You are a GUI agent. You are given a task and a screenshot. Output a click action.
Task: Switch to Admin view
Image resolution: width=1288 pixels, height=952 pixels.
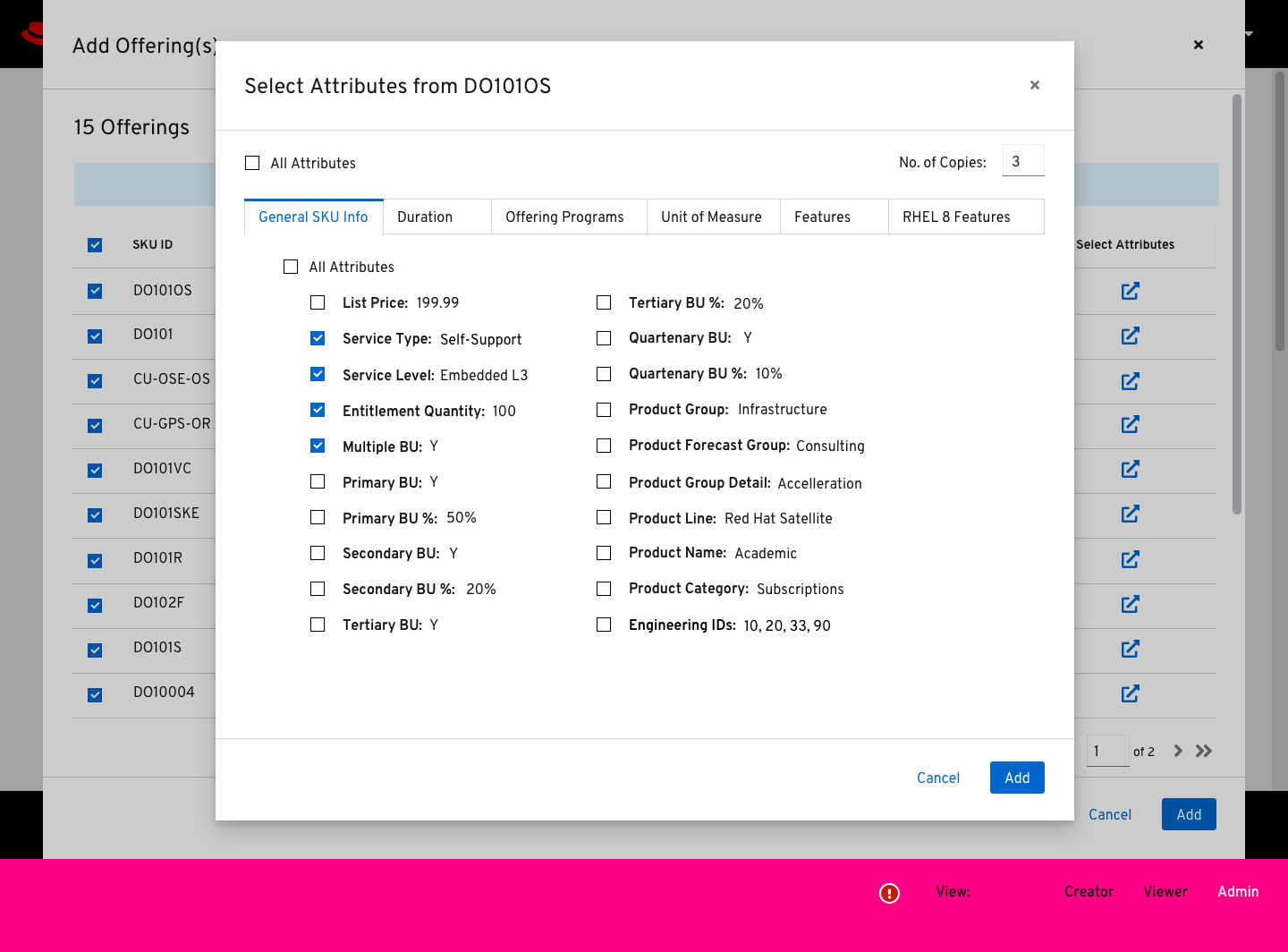tap(1237, 891)
